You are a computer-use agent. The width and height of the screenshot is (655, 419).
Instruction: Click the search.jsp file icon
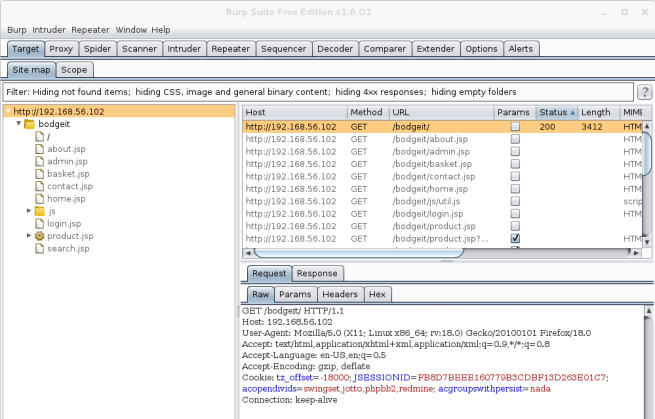[40, 249]
